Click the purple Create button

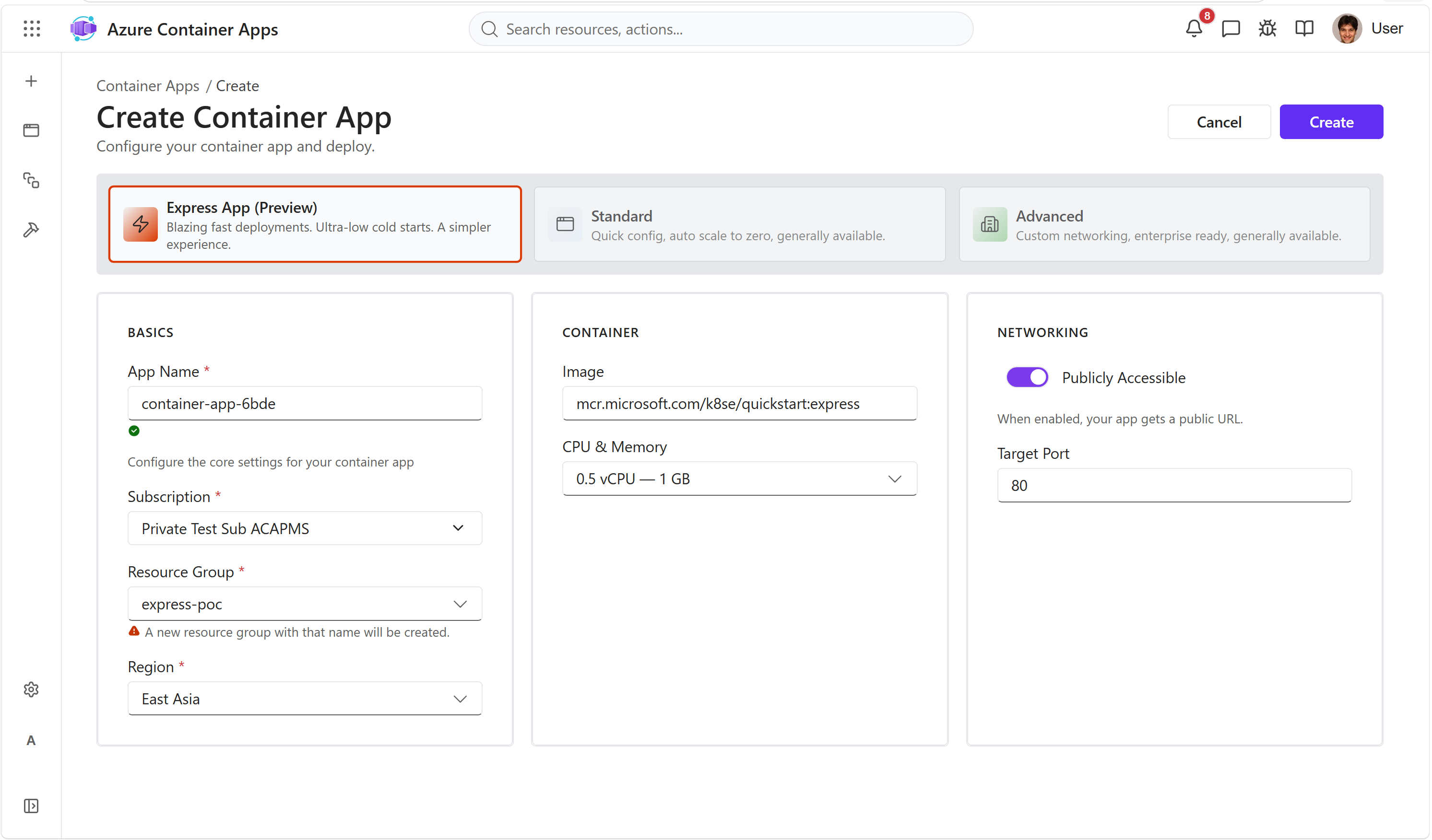point(1332,122)
